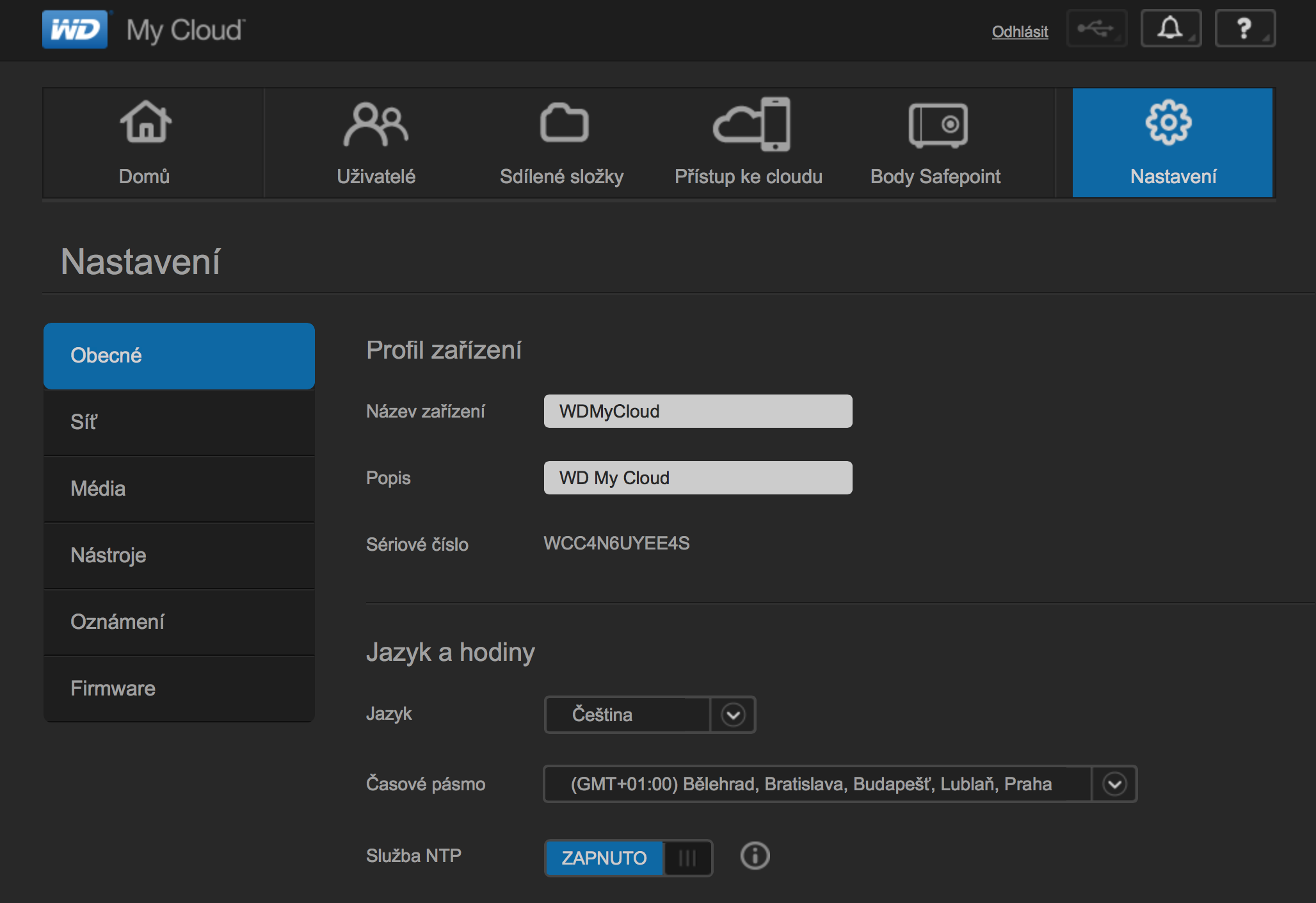Open the Body Safepoint safe icon
Screen dimensions: 1316x903
pos(937,125)
